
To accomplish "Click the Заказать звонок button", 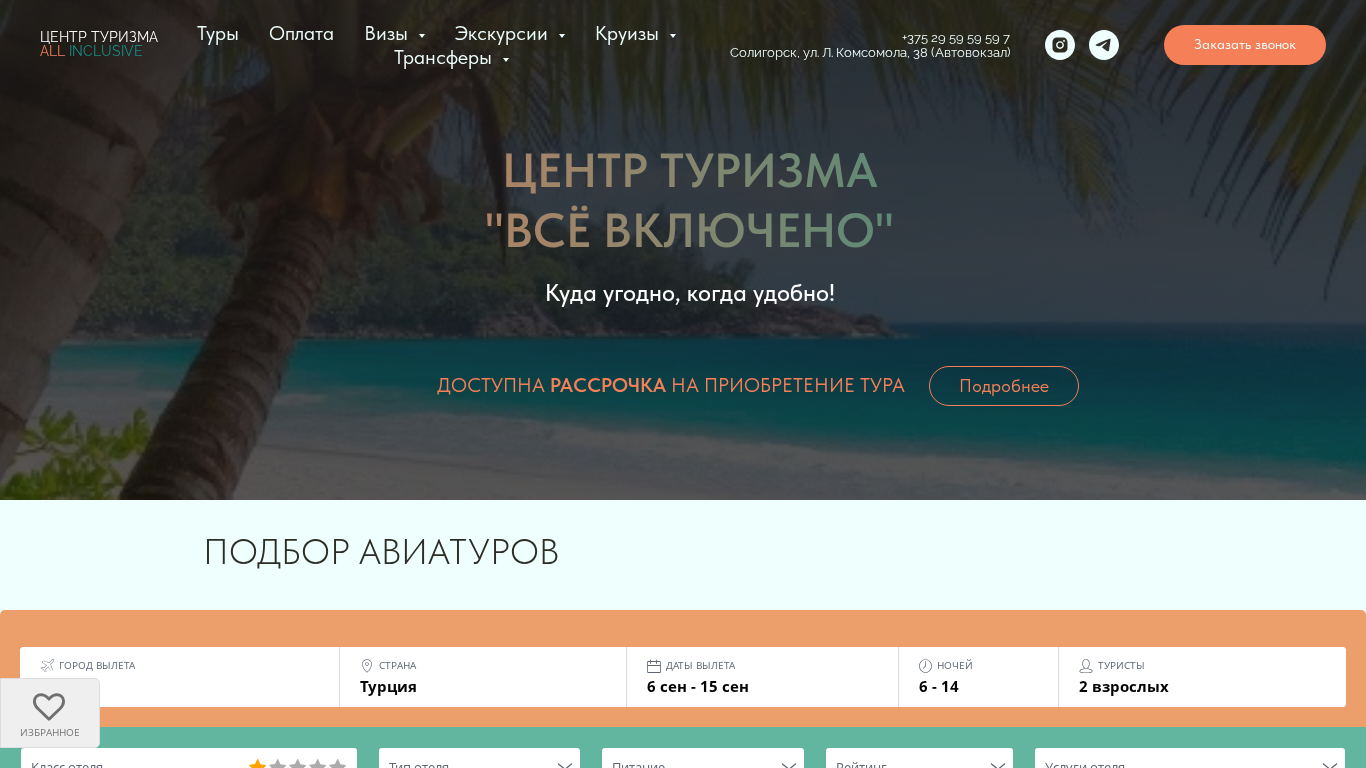I will click(1244, 45).
